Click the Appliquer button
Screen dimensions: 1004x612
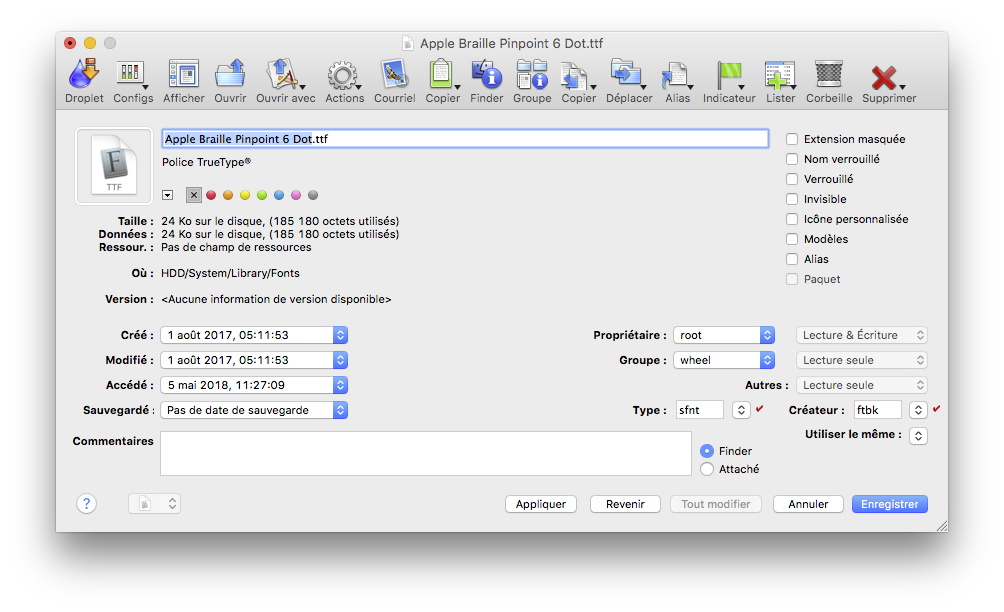click(x=541, y=504)
